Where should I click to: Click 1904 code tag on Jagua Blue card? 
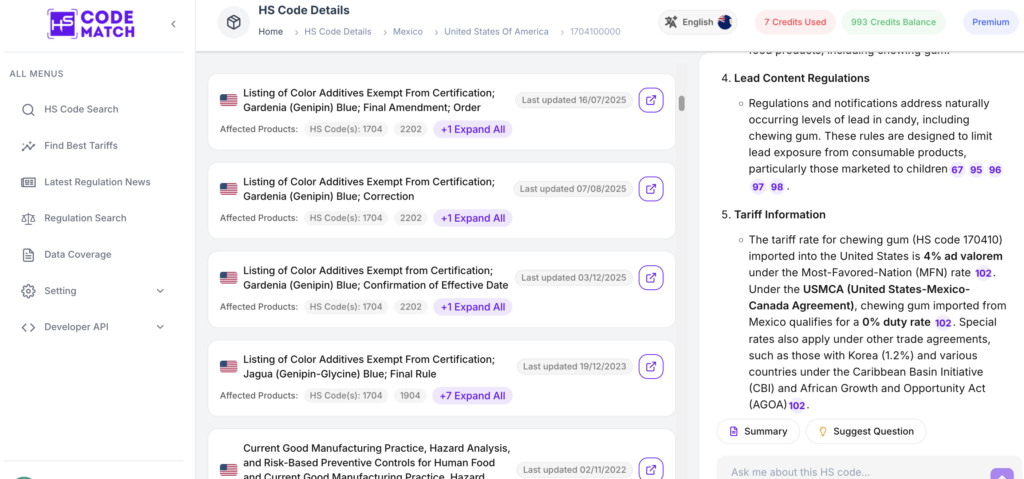[410, 396]
